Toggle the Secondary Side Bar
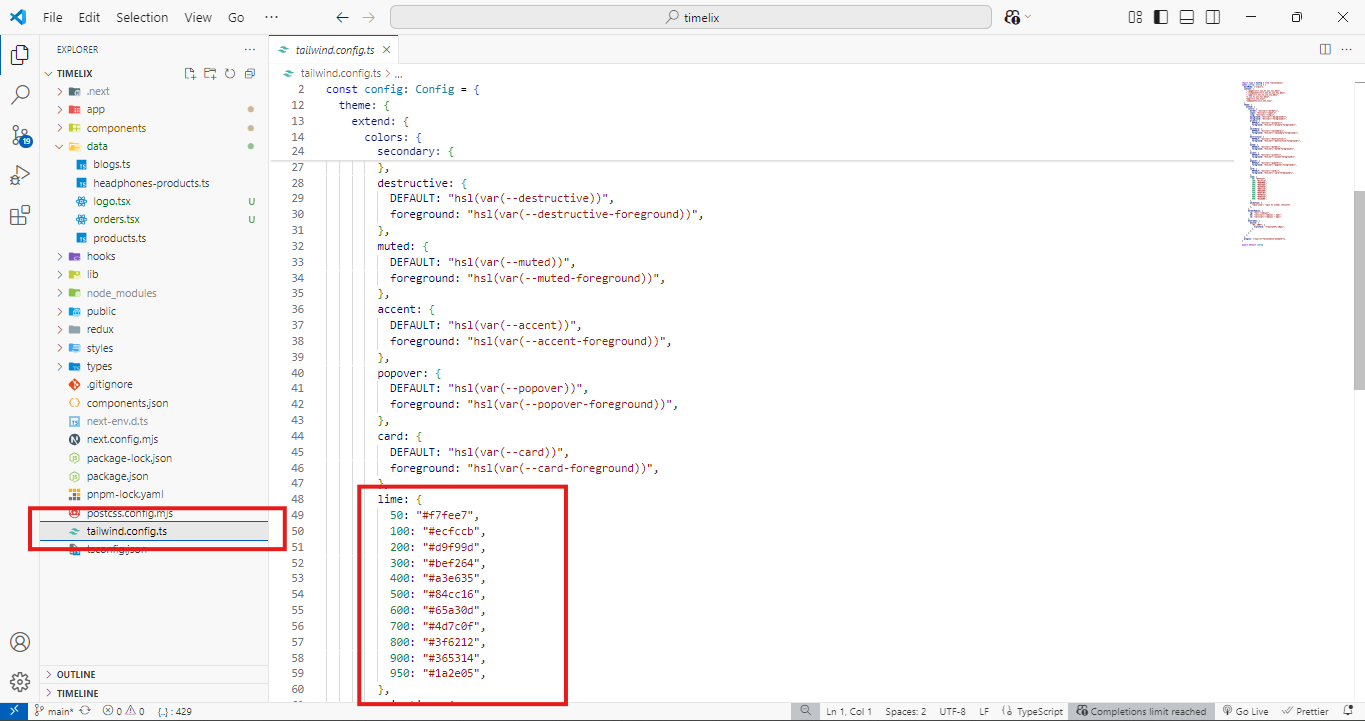 coord(1212,17)
